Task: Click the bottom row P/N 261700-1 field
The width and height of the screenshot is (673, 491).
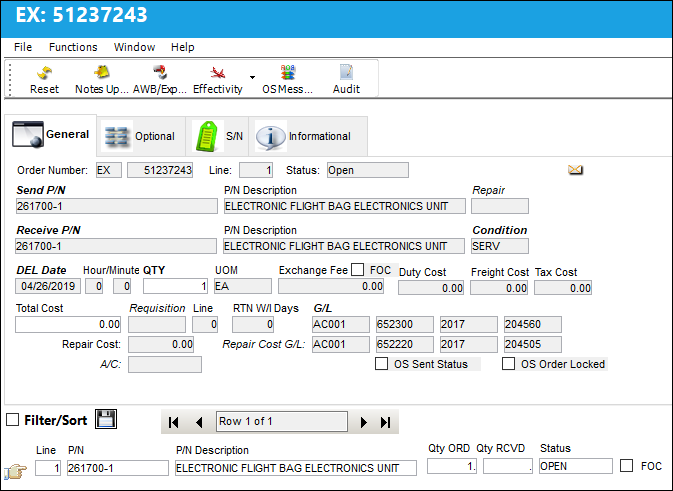Action: [x=118, y=468]
